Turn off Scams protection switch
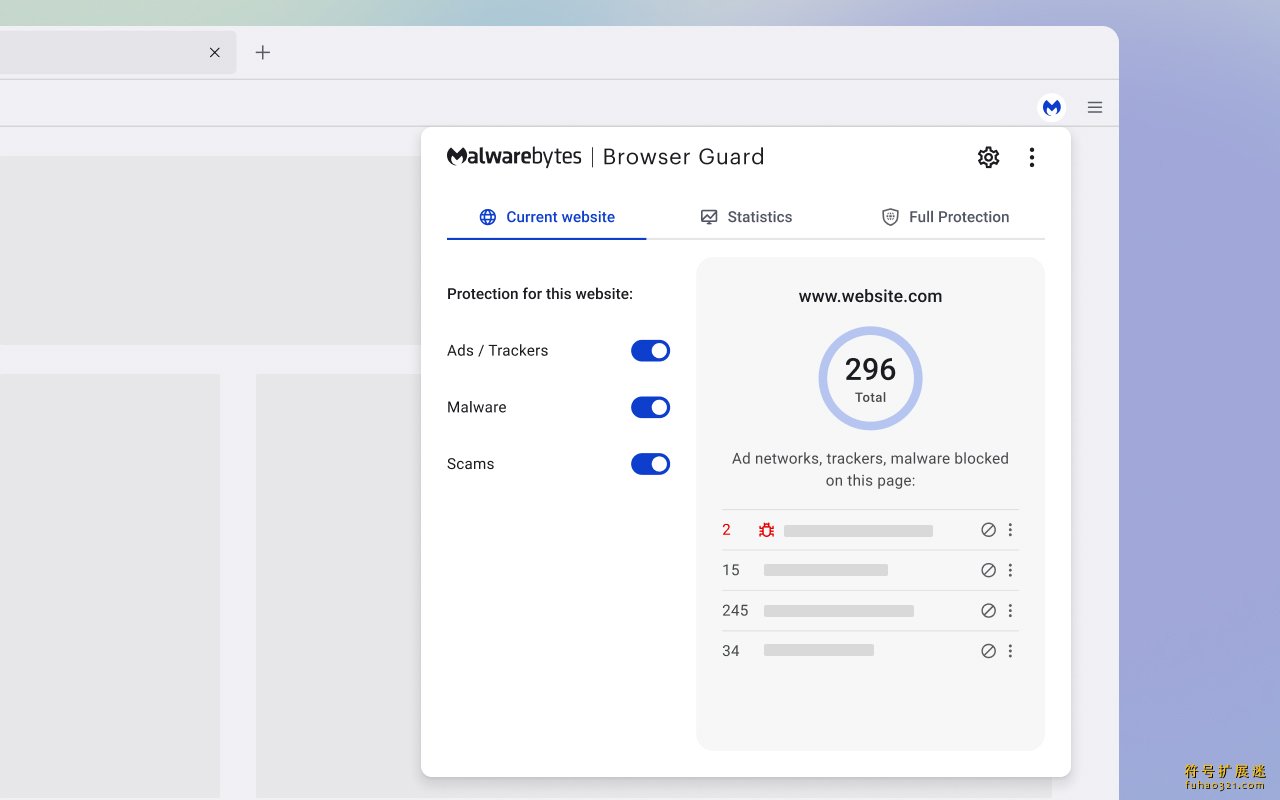This screenshot has width=1280, height=800. (x=650, y=464)
